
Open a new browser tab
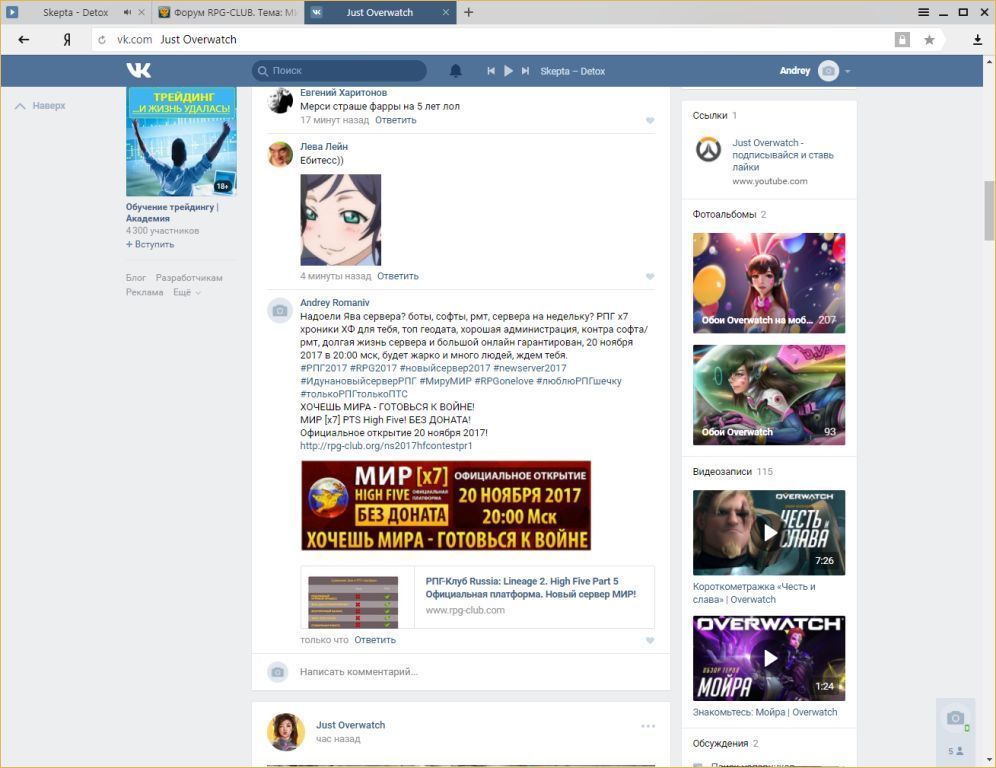point(469,12)
